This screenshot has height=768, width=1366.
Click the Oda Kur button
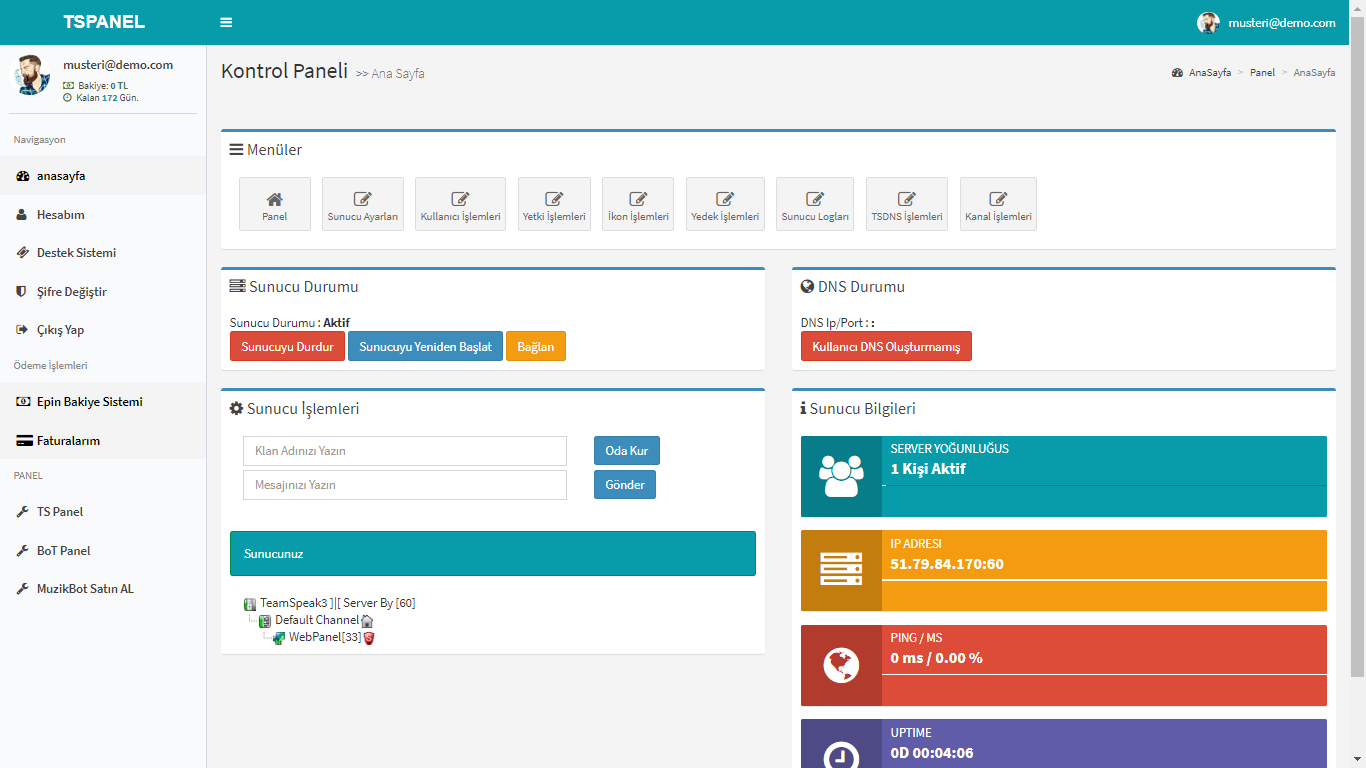coord(627,450)
